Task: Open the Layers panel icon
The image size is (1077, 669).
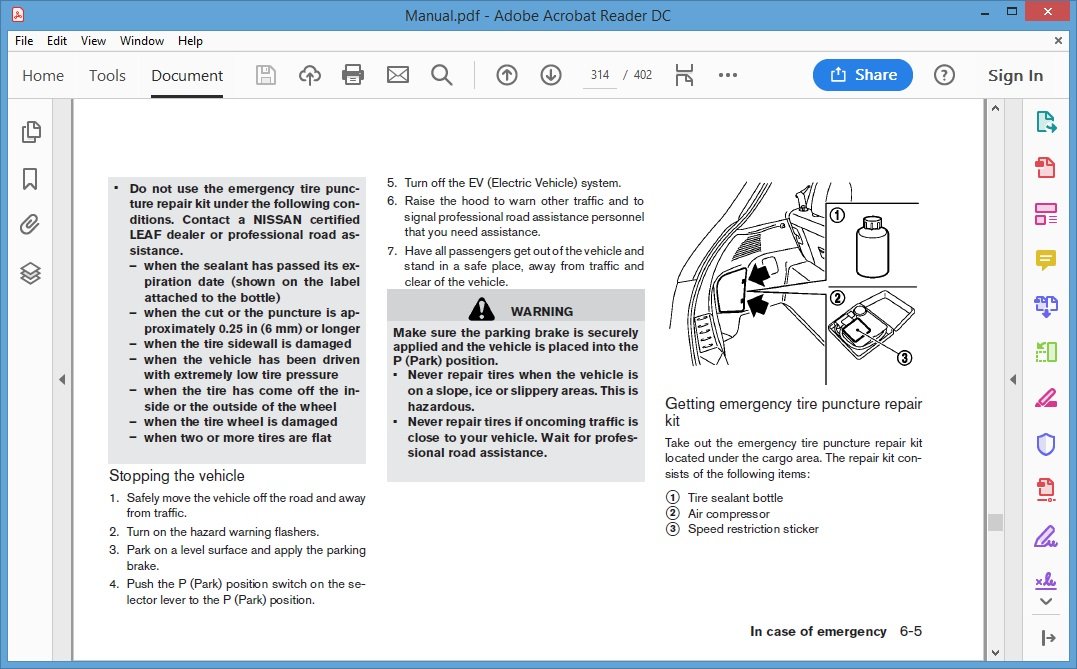Action: pyautogui.click(x=30, y=272)
